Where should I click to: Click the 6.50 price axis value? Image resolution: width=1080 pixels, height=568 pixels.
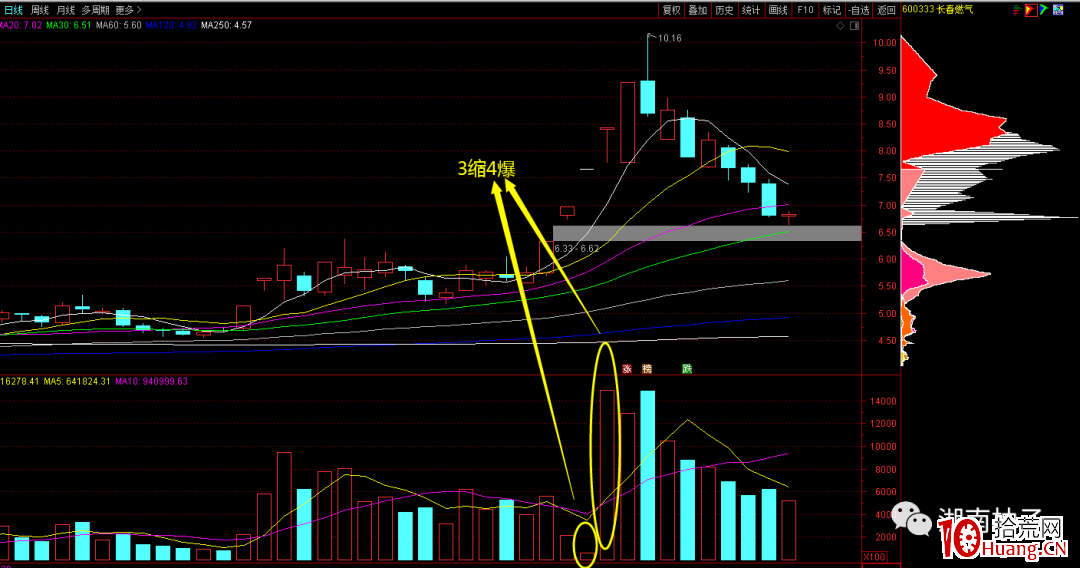click(x=887, y=233)
